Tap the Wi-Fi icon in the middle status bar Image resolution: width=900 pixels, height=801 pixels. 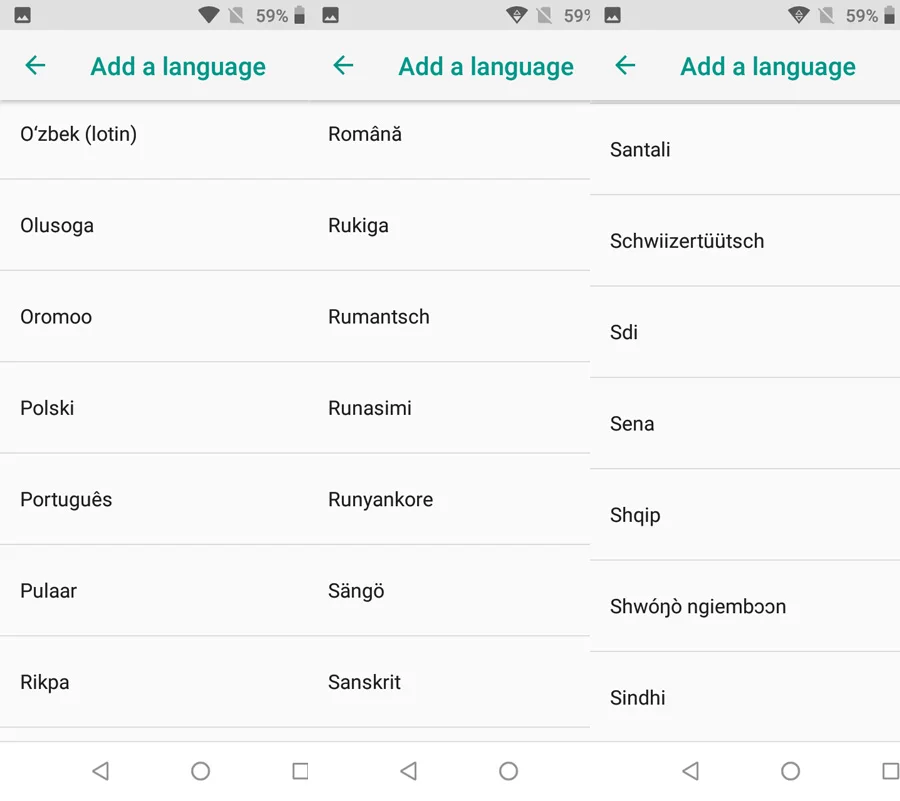pyautogui.click(x=517, y=15)
